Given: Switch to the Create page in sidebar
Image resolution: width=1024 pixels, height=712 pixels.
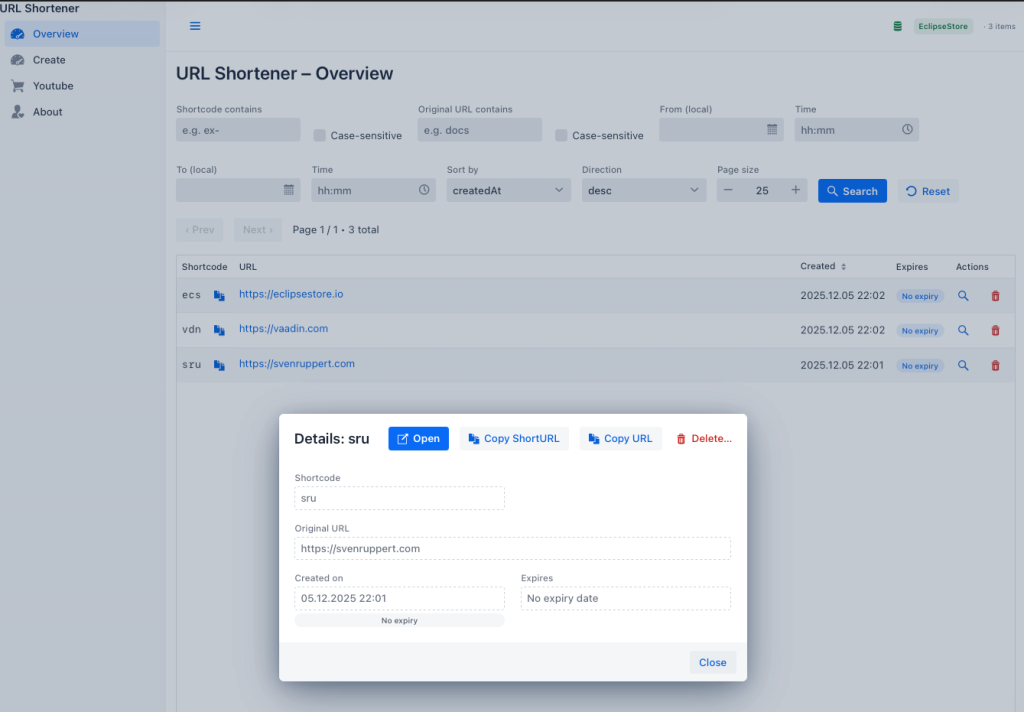Looking at the screenshot, I should [50, 60].
